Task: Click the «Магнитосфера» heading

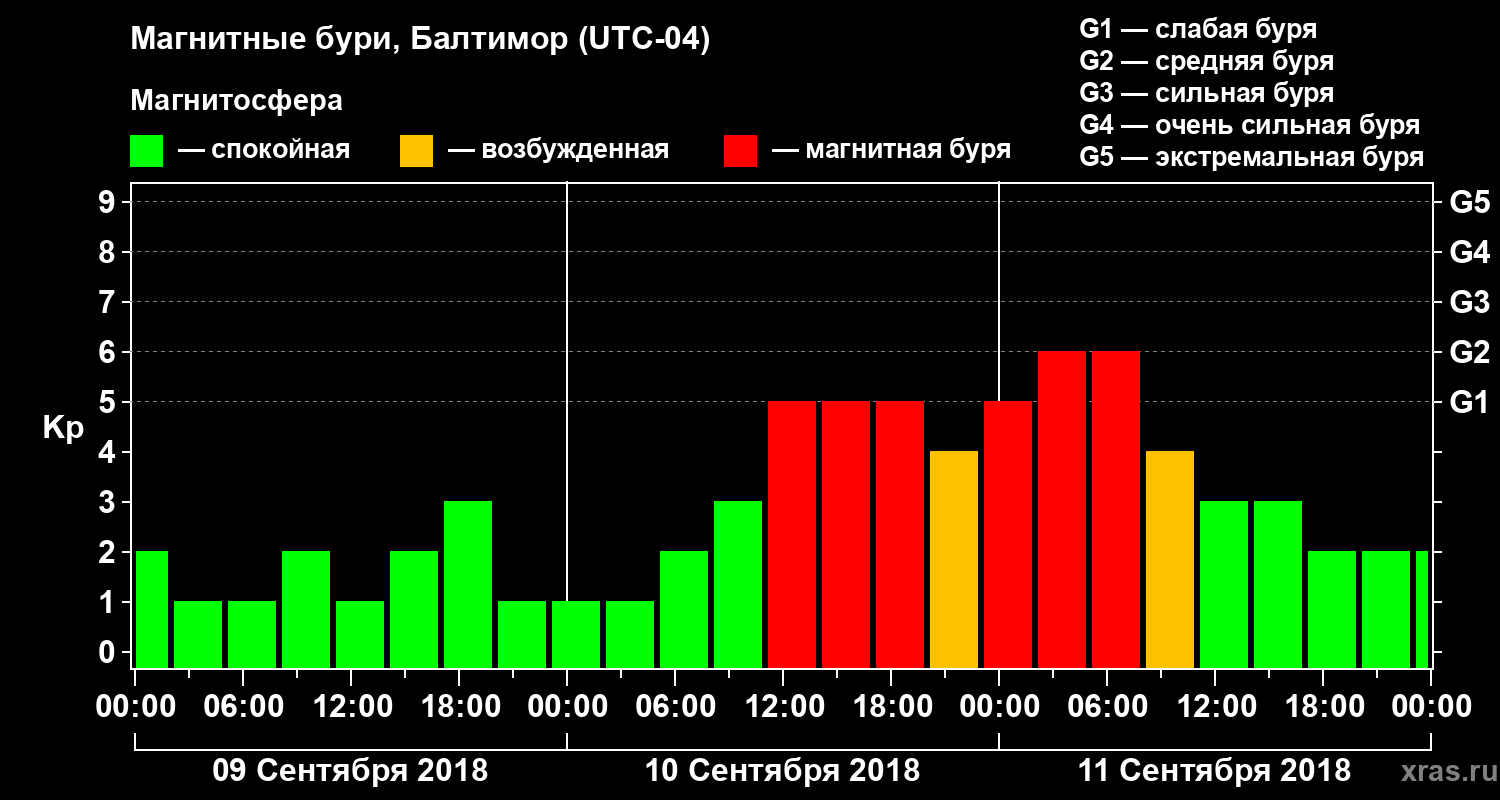Action: tap(236, 101)
